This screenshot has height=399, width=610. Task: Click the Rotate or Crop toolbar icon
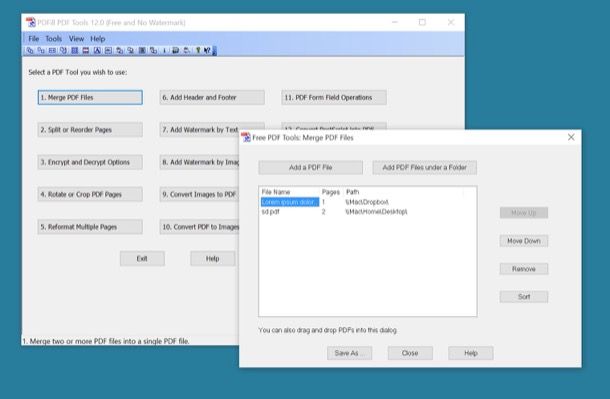[63, 51]
